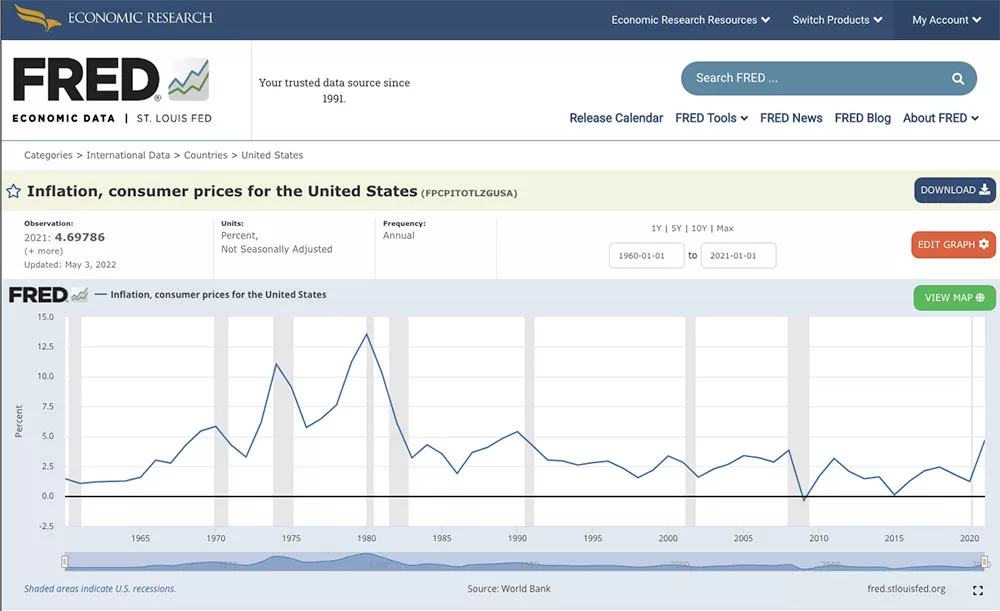This screenshot has height=611, width=1000.
Task: Open International Data breadcrumb
Action: (x=128, y=155)
